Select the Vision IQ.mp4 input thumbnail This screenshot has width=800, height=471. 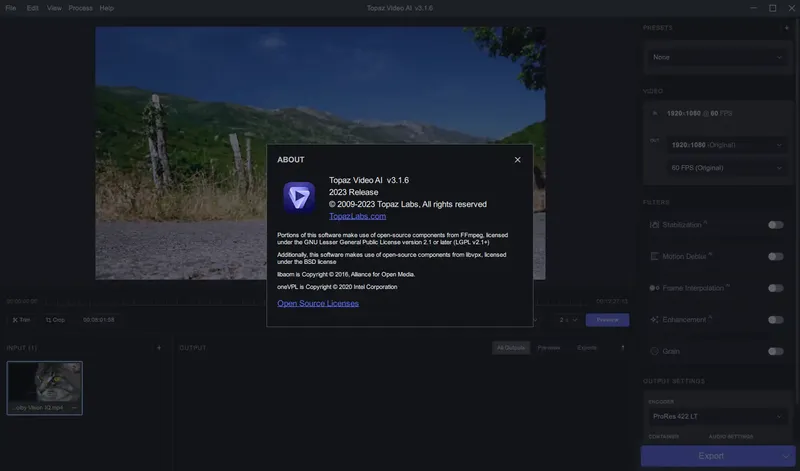tap(44, 388)
